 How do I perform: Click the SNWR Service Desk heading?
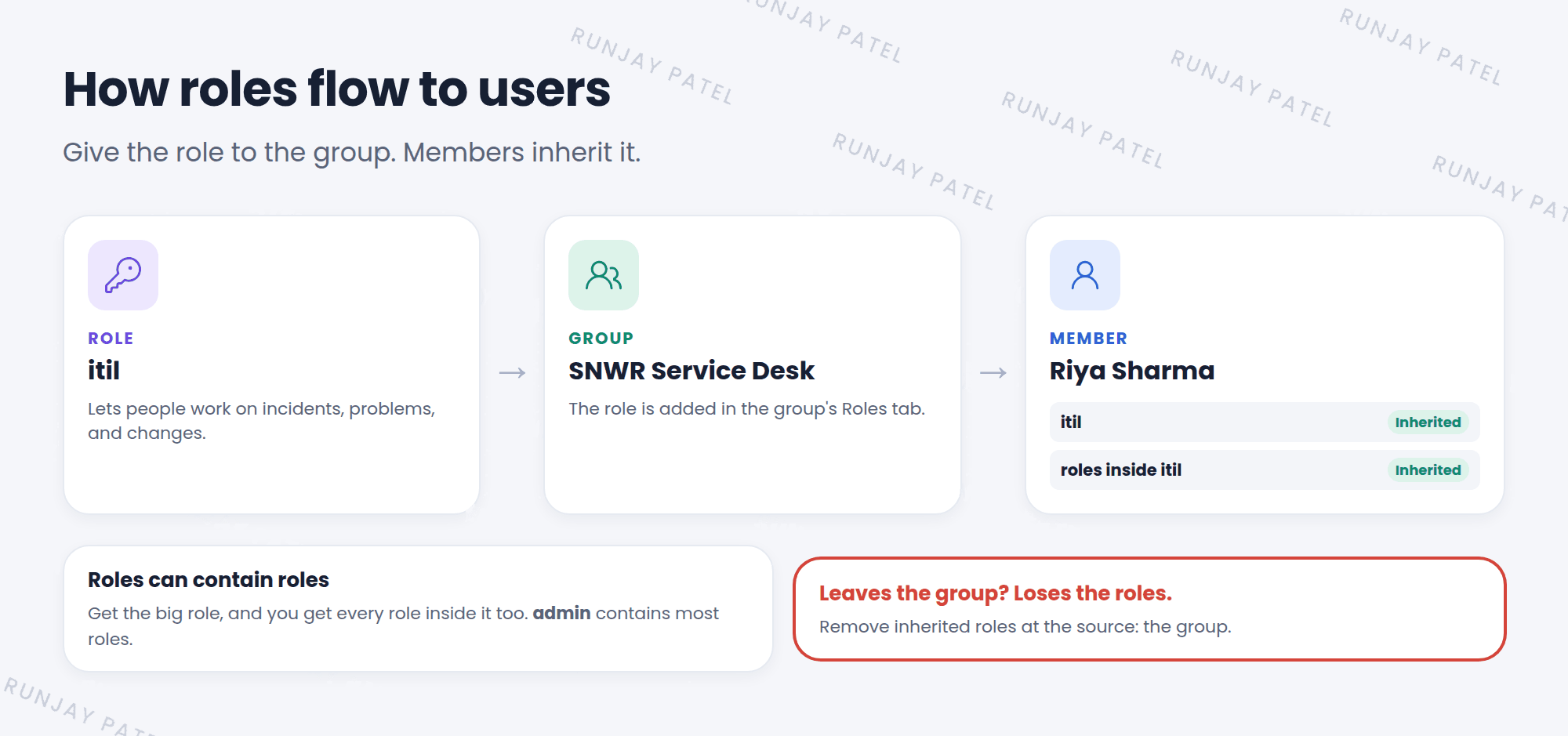pyautogui.click(x=691, y=370)
